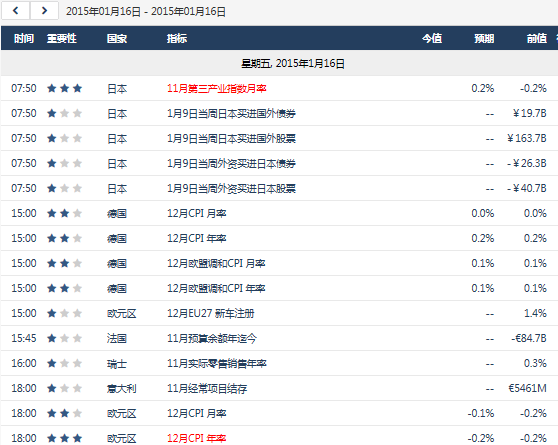Click country 欧元区 in the 新车注册 row
Viewport: 558px width, 445px height.
click(x=121, y=313)
